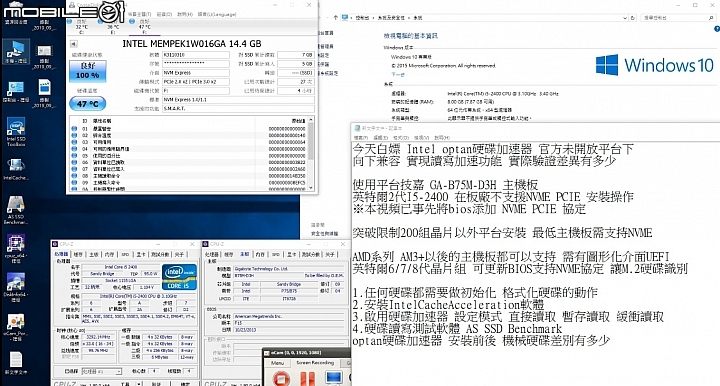
Task: Expand the address bar history dropdown
Action: coord(624,17)
